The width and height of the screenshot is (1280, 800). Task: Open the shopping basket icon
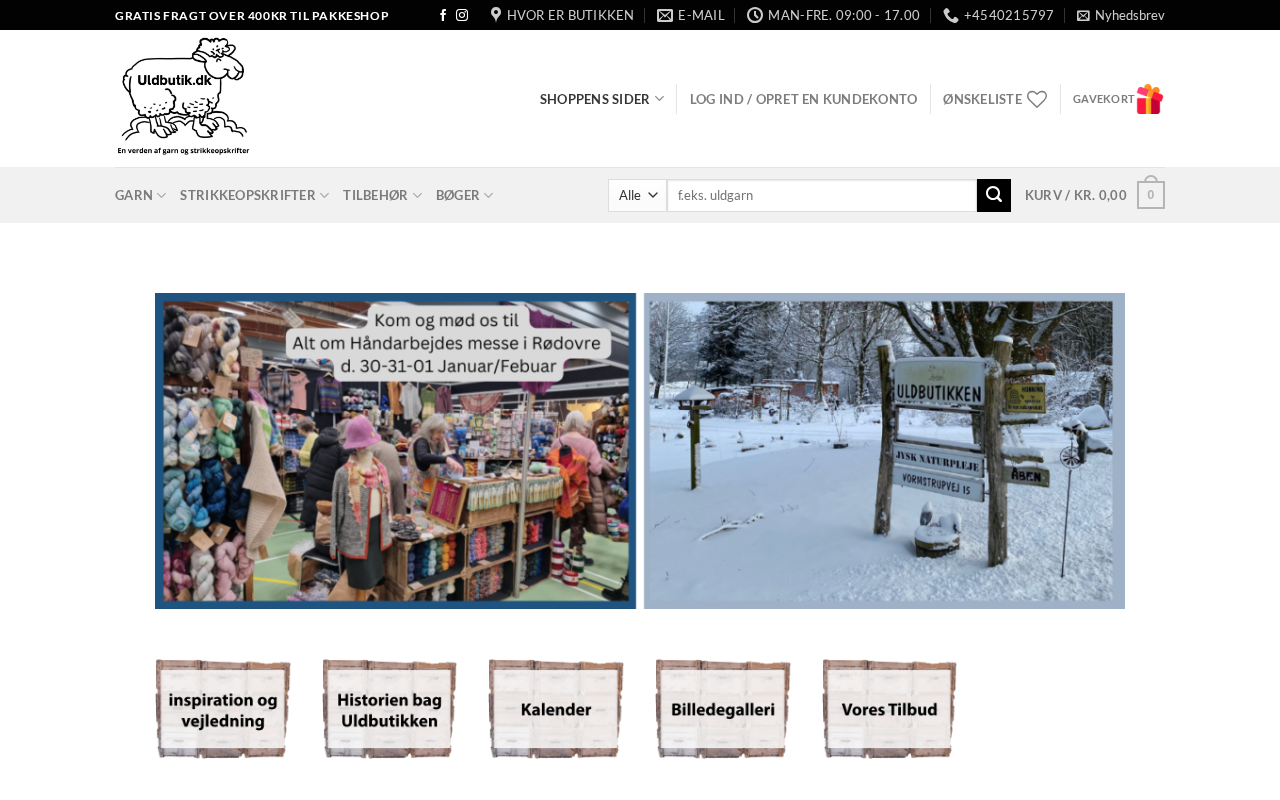(1151, 194)
